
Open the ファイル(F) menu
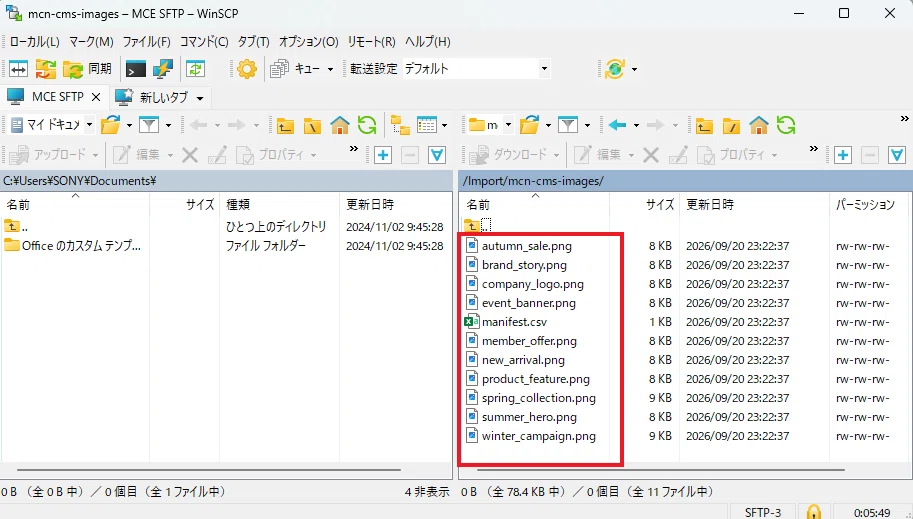tap(146, 41)
